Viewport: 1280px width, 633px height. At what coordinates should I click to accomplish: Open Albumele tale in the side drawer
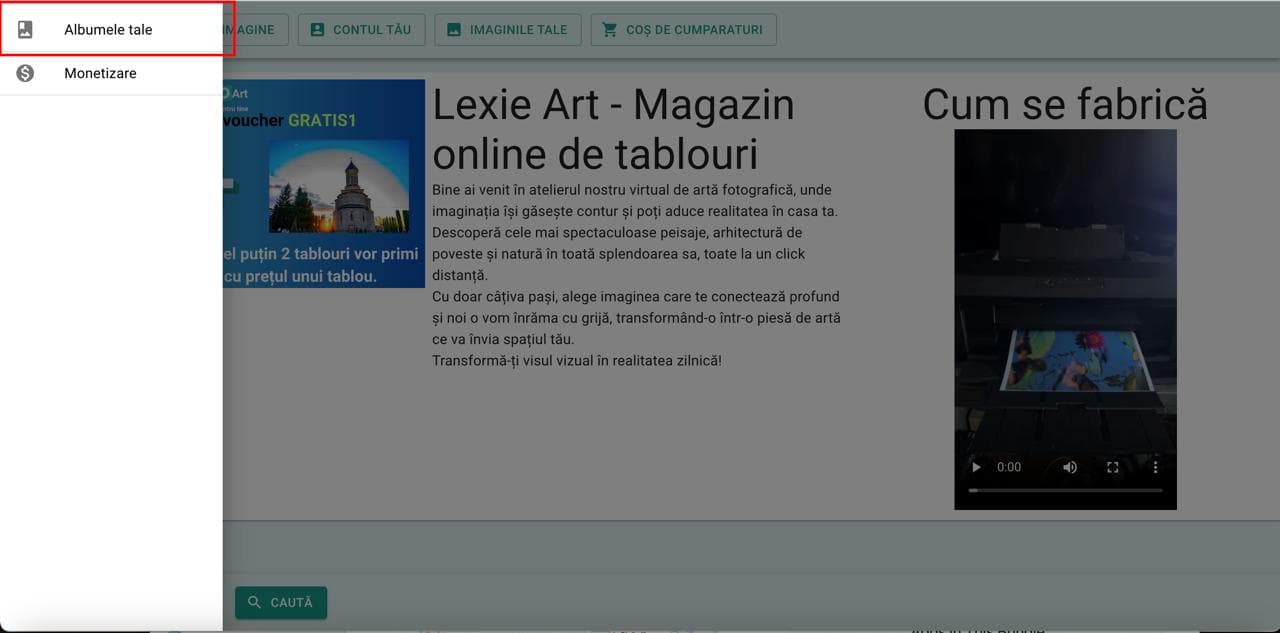coord(111,30)
